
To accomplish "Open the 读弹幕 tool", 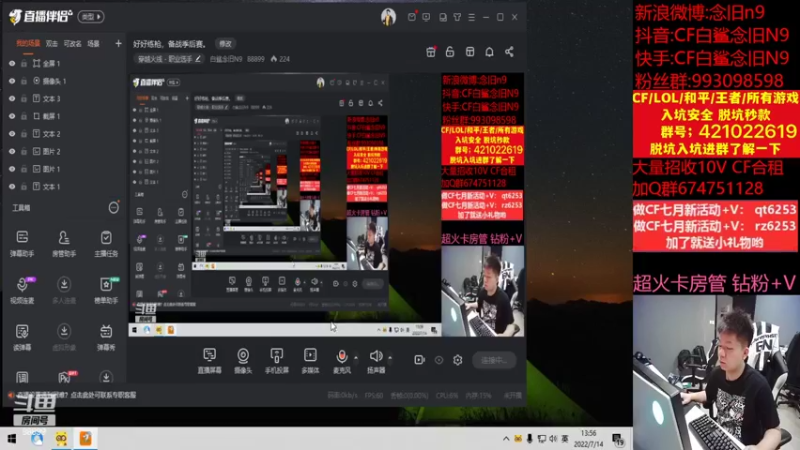I will tap(22, 337).
